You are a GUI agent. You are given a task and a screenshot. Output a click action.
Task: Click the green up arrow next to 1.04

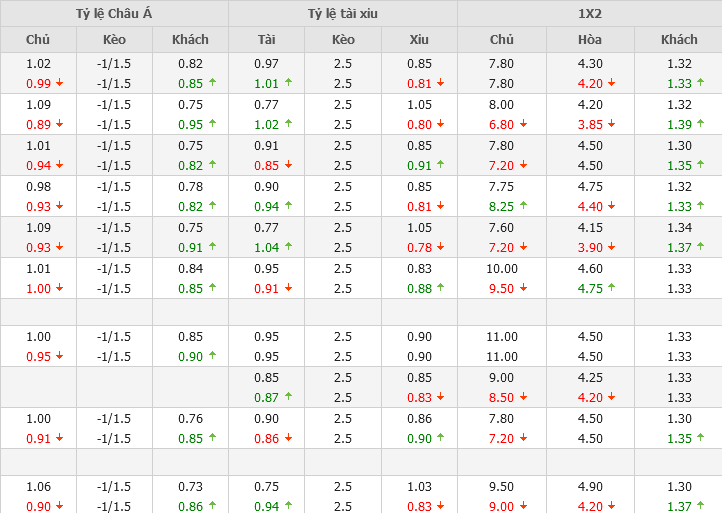(x=288, y=248)
